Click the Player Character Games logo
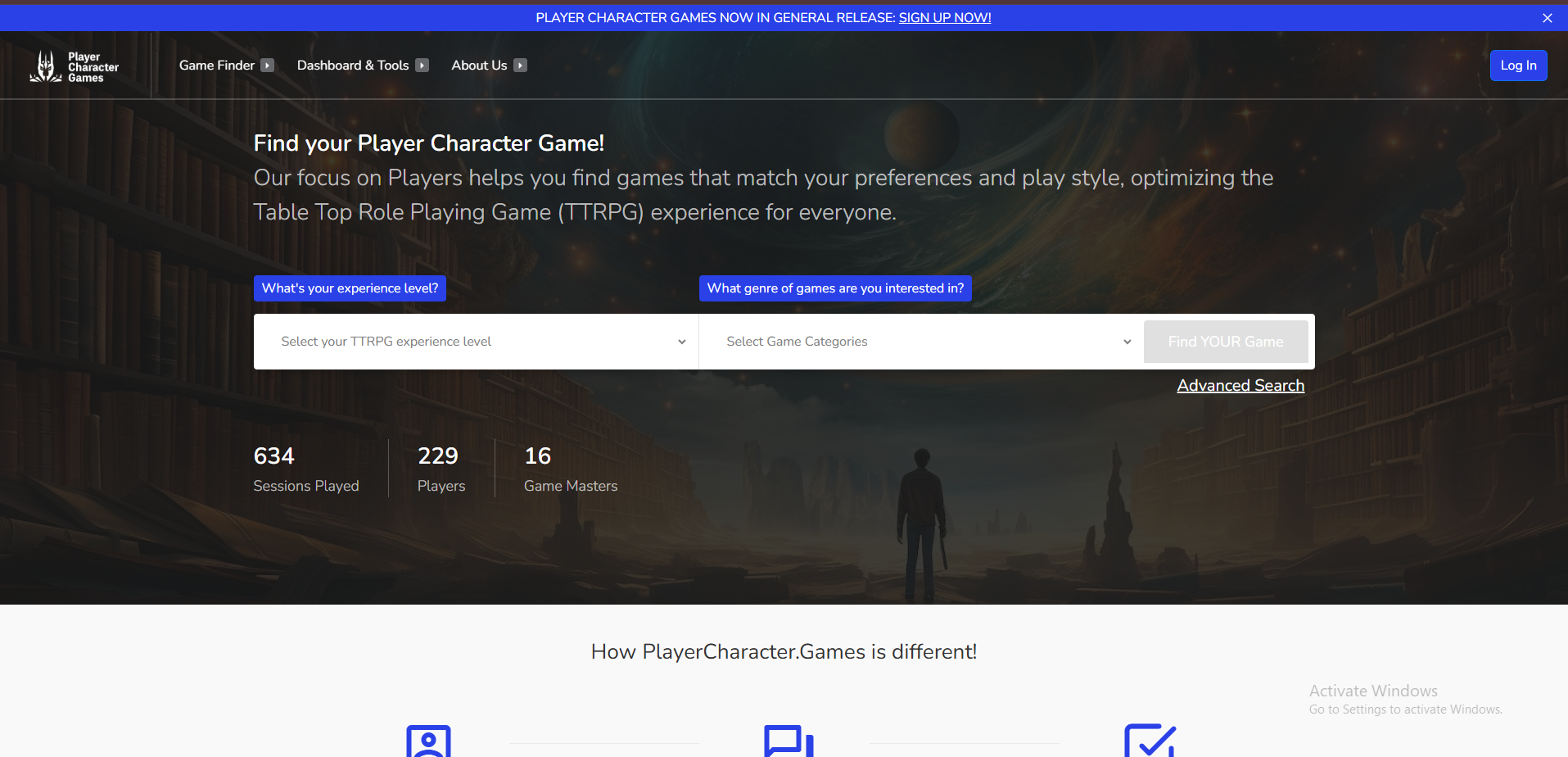Viewport: 1568px width, 757px height. (75, 66)
